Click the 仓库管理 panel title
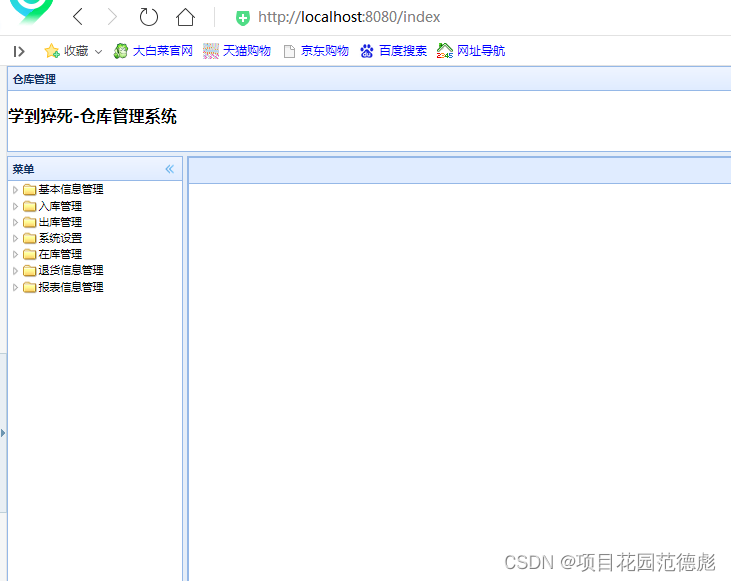The height and width of the screenshot is (581, 731). (34, 79)
